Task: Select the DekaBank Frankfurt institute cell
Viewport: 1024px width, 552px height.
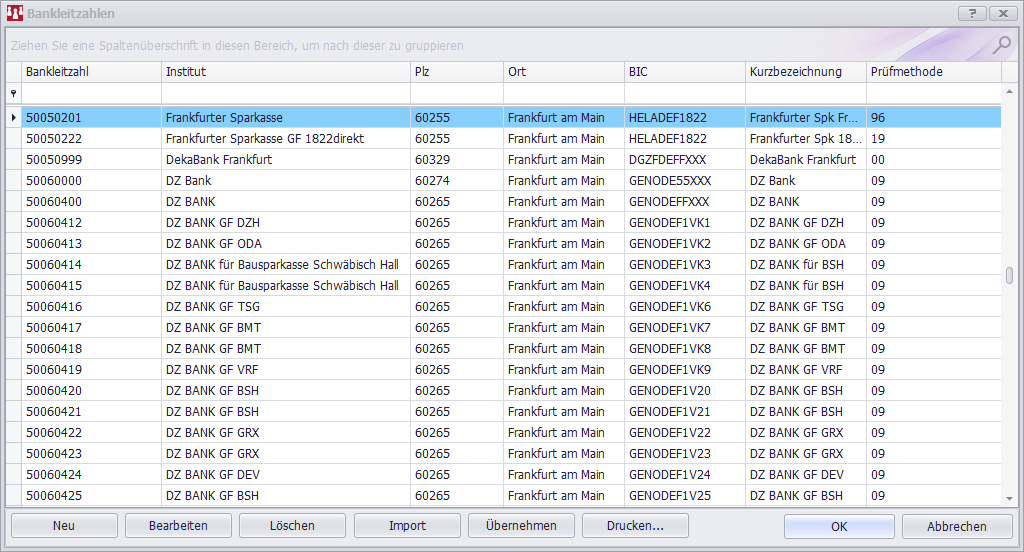Action: point(286,159)
